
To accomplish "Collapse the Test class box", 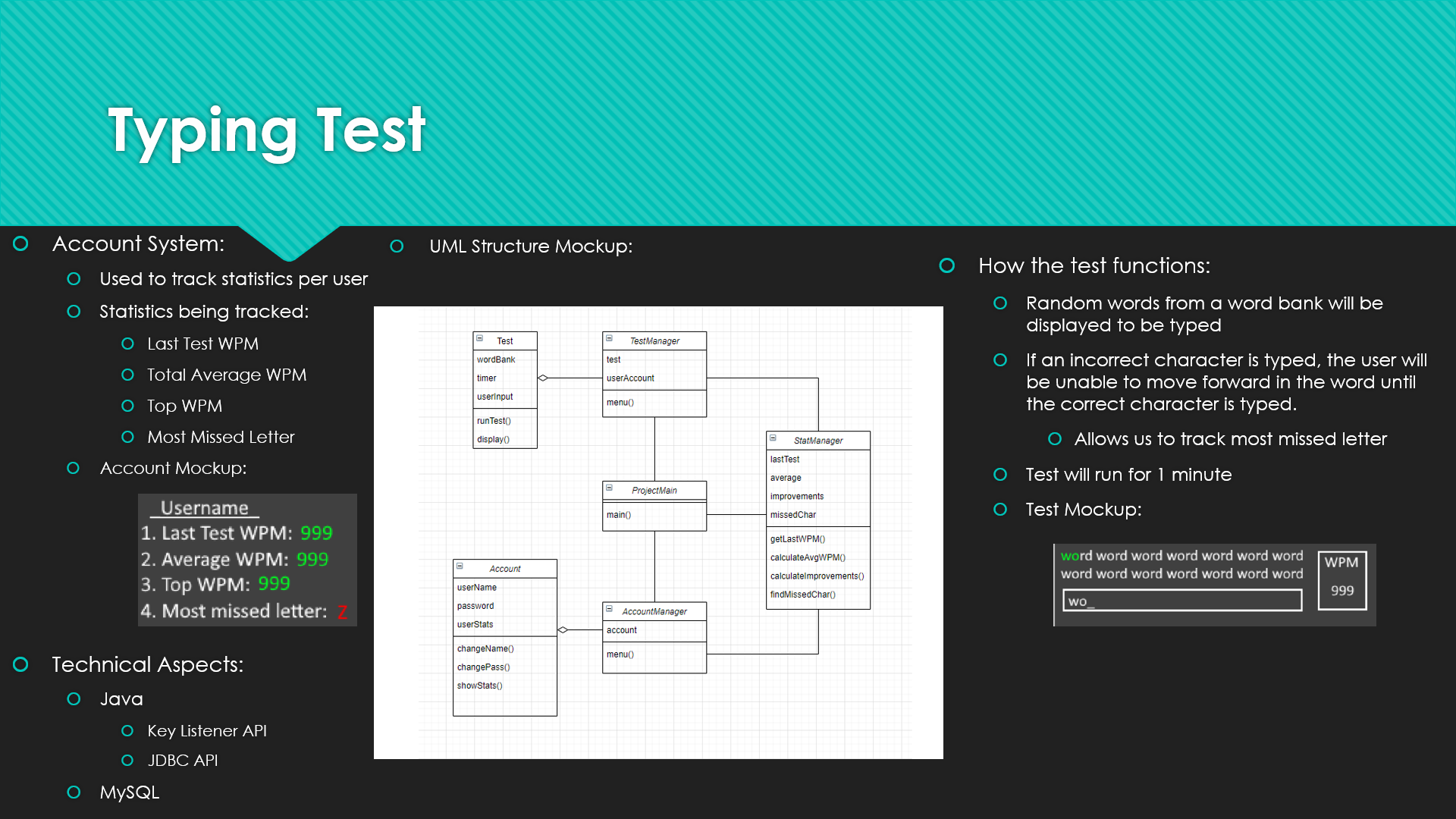I will point(479,339).
